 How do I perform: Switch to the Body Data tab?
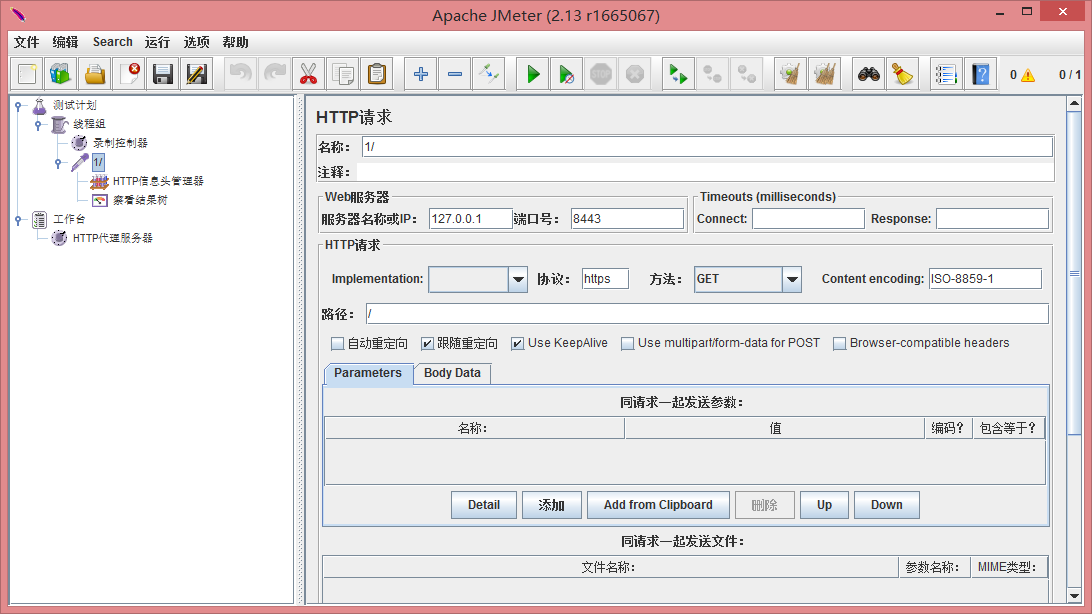(x=452, y=373)
